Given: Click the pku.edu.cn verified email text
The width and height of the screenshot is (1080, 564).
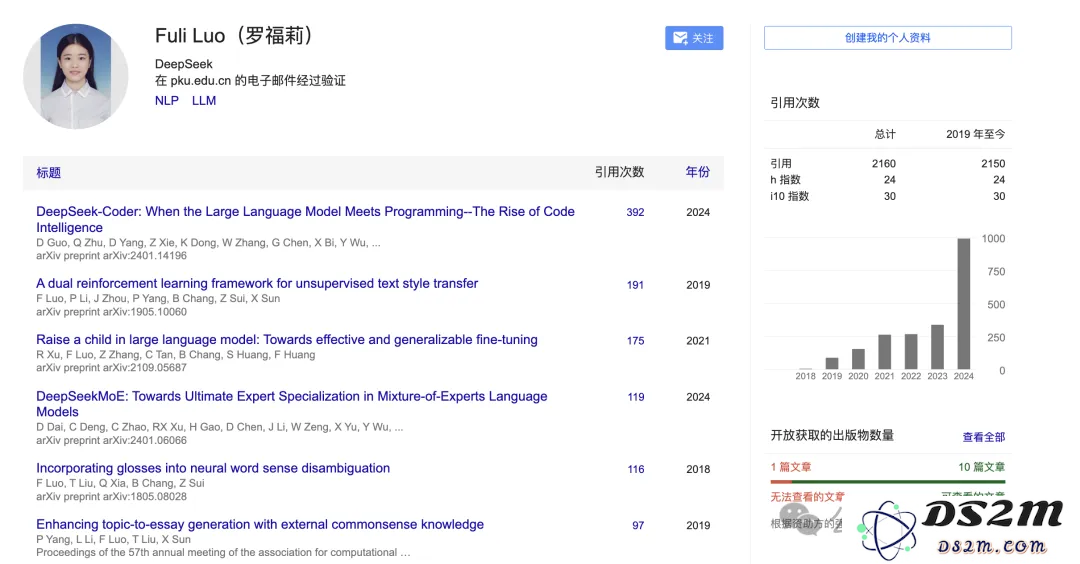Looking at the screenshot, I should click(250, 81).
